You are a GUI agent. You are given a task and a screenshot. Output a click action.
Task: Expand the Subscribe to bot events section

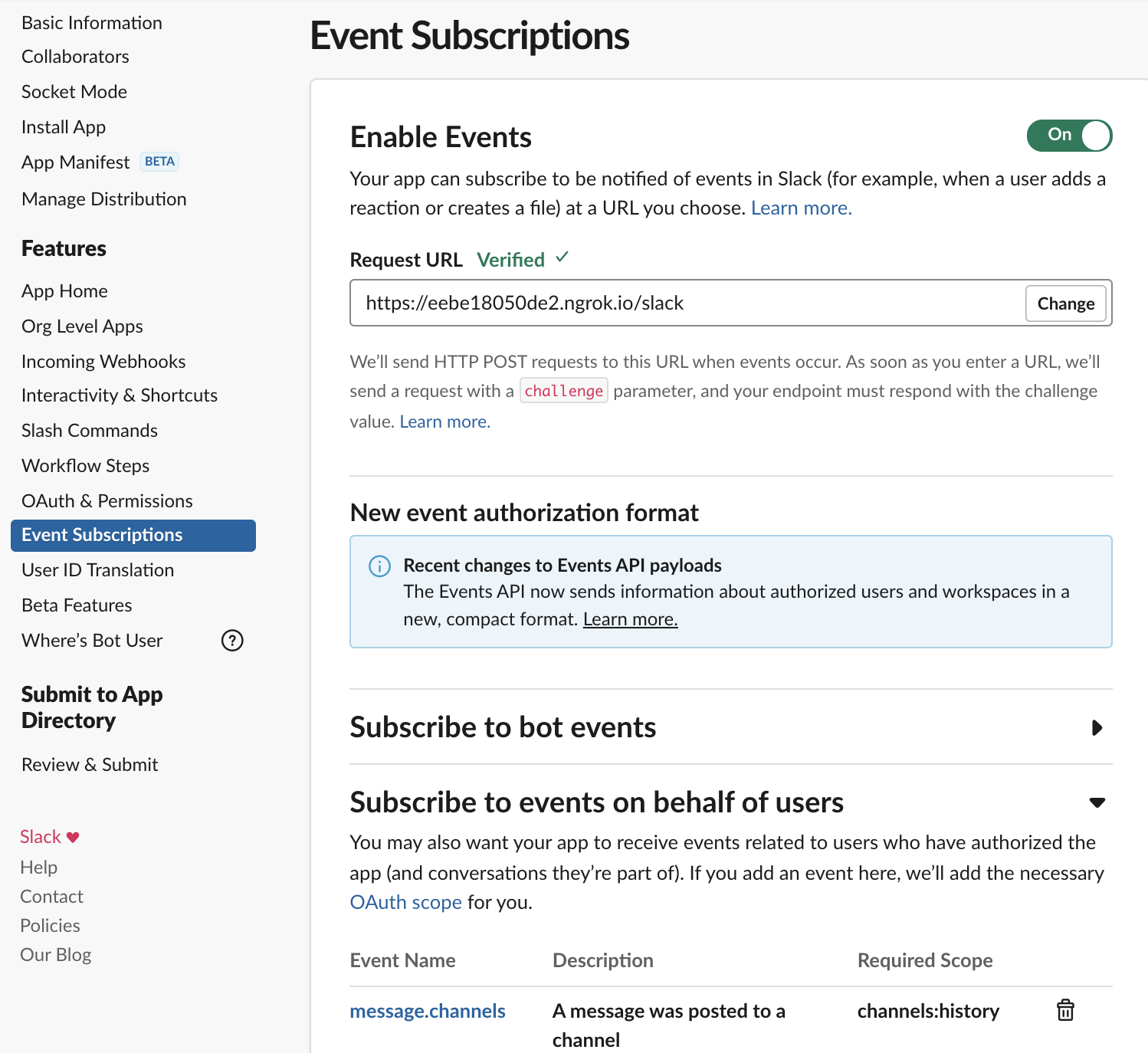(1097, 727)
